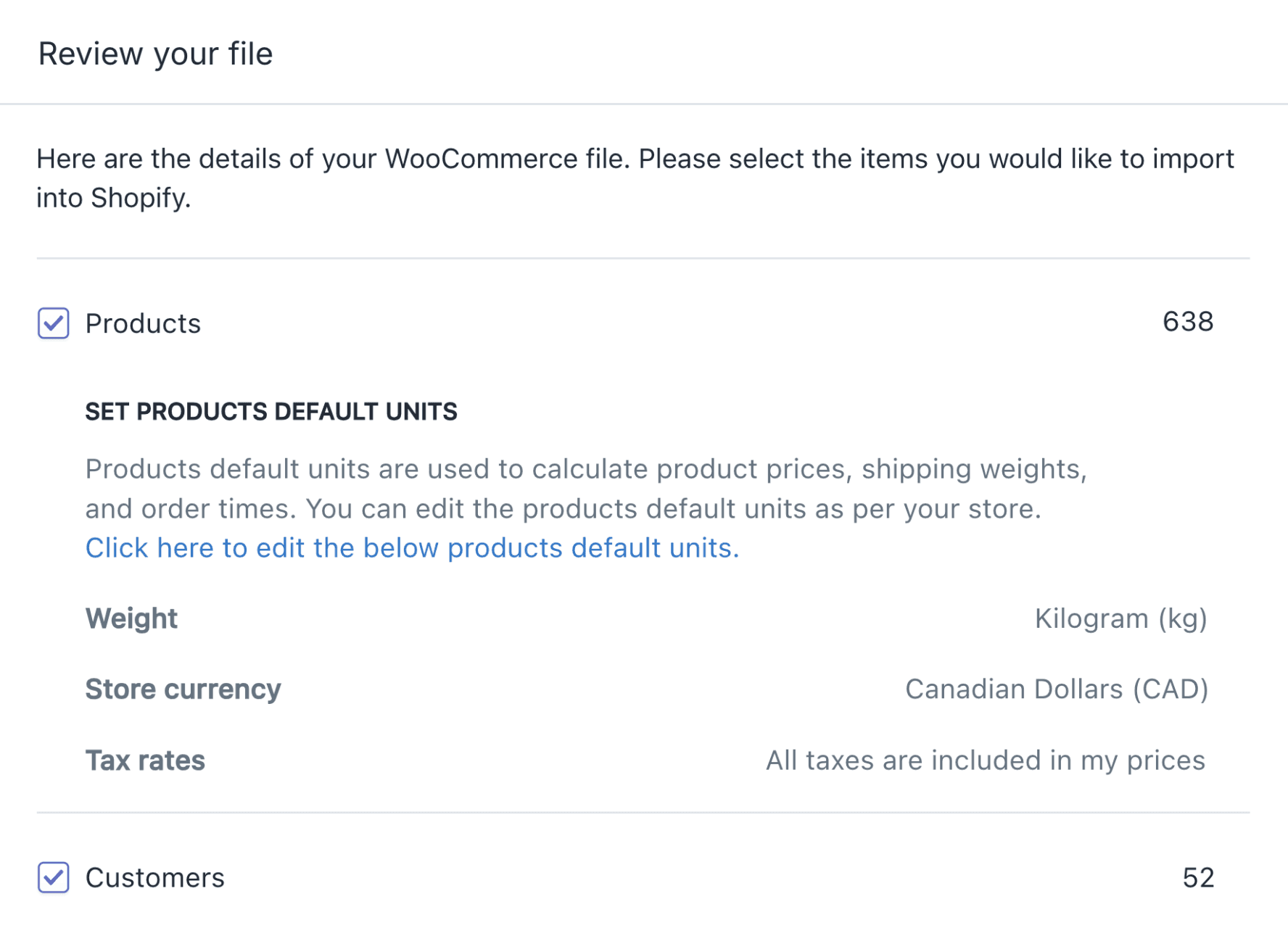Open the edit products default units link

tap(412, 548)
